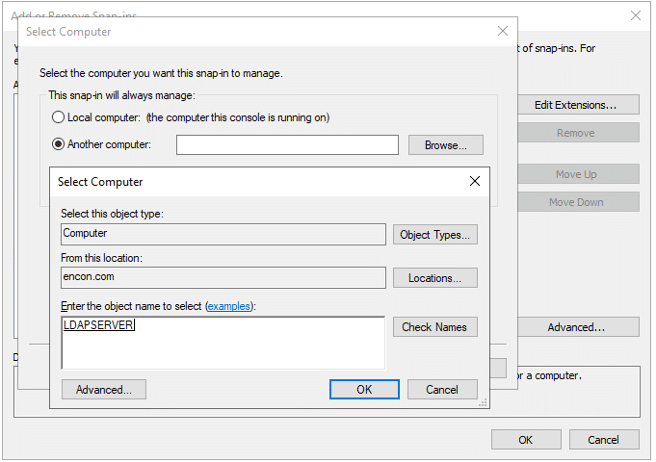Close the Add or Remove Snap-ins window
The width and height of the screenshot is (656, 462).
click(636, 16)
